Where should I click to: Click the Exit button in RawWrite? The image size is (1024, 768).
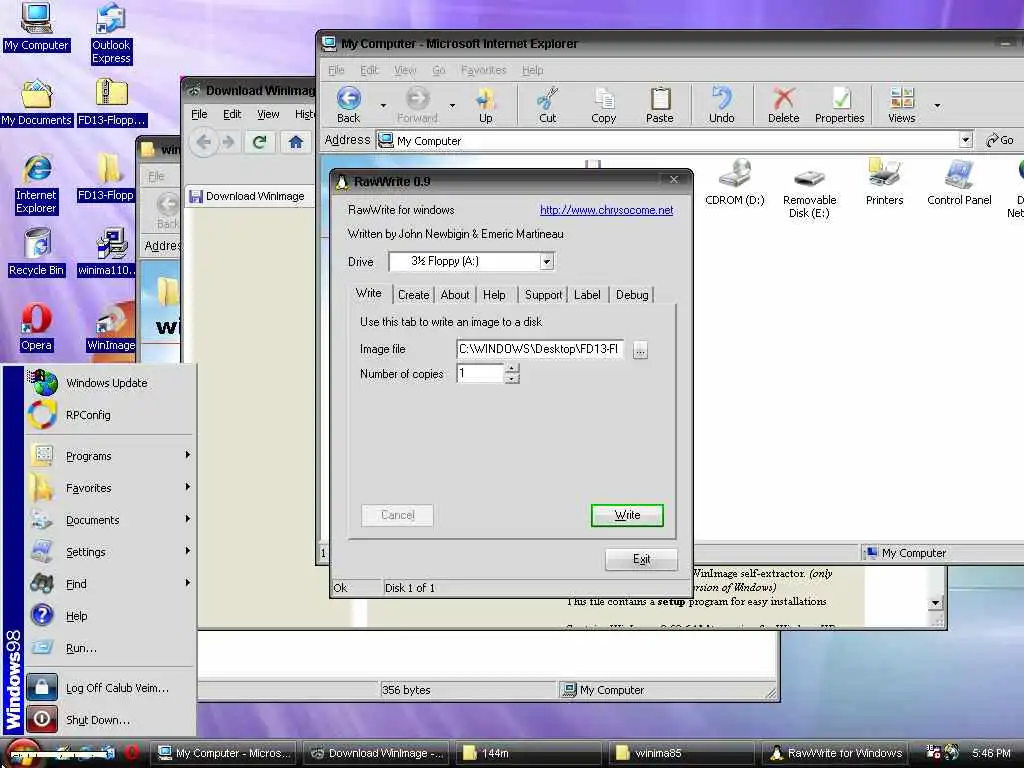coord(641,559)
